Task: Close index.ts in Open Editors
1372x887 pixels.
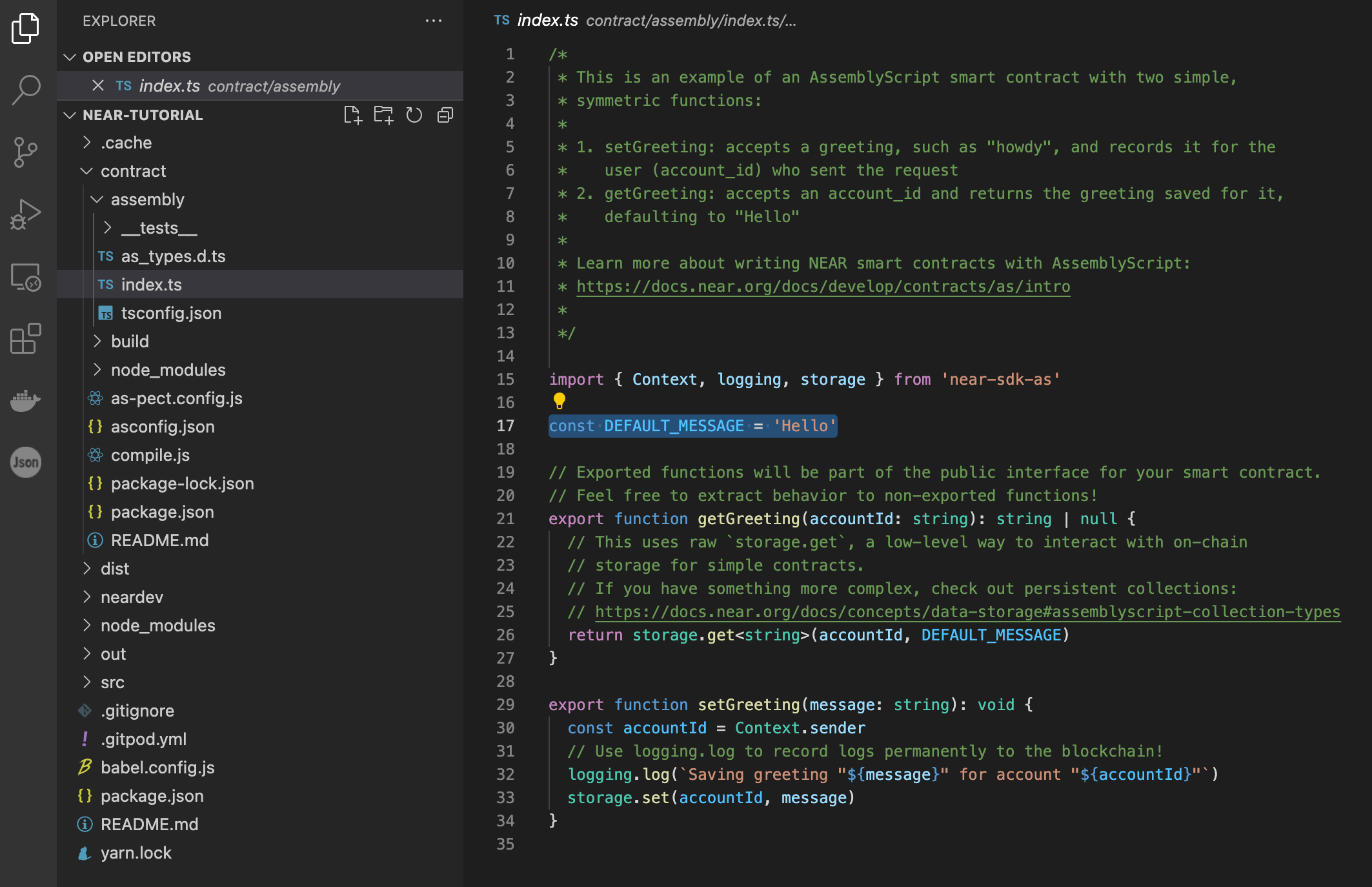Action: coord(98,86)
